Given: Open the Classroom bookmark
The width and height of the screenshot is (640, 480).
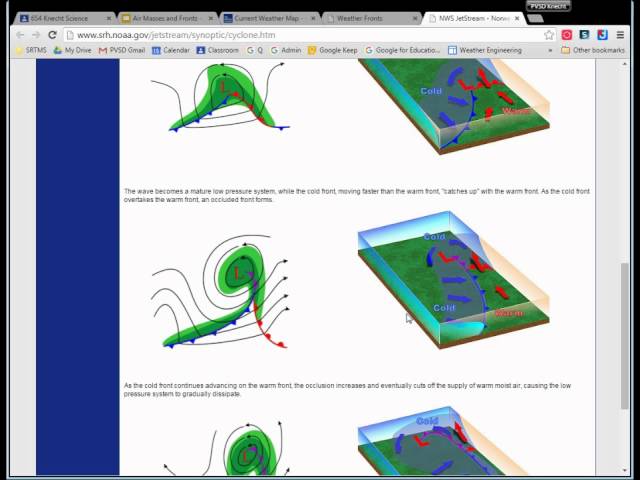Looking at the screenshot, I should (218, 50).
